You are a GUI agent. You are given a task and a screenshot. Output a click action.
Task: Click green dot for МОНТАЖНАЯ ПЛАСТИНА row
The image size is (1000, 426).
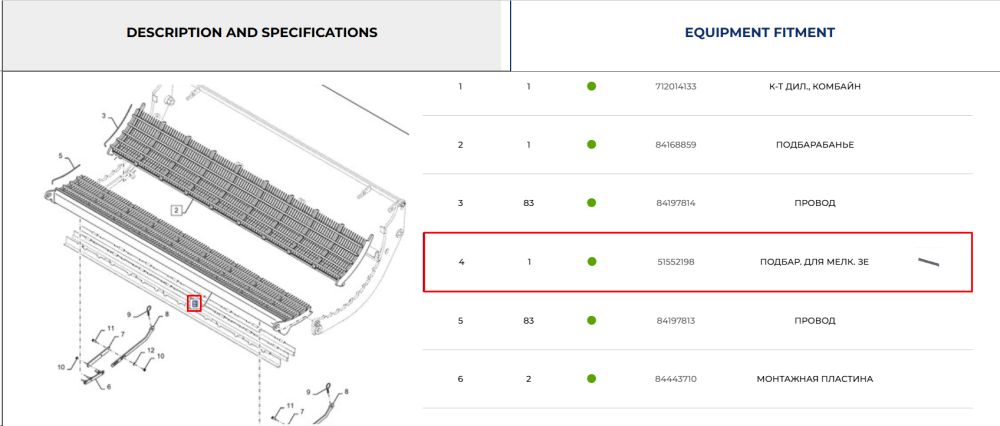[x=591, y=379]
